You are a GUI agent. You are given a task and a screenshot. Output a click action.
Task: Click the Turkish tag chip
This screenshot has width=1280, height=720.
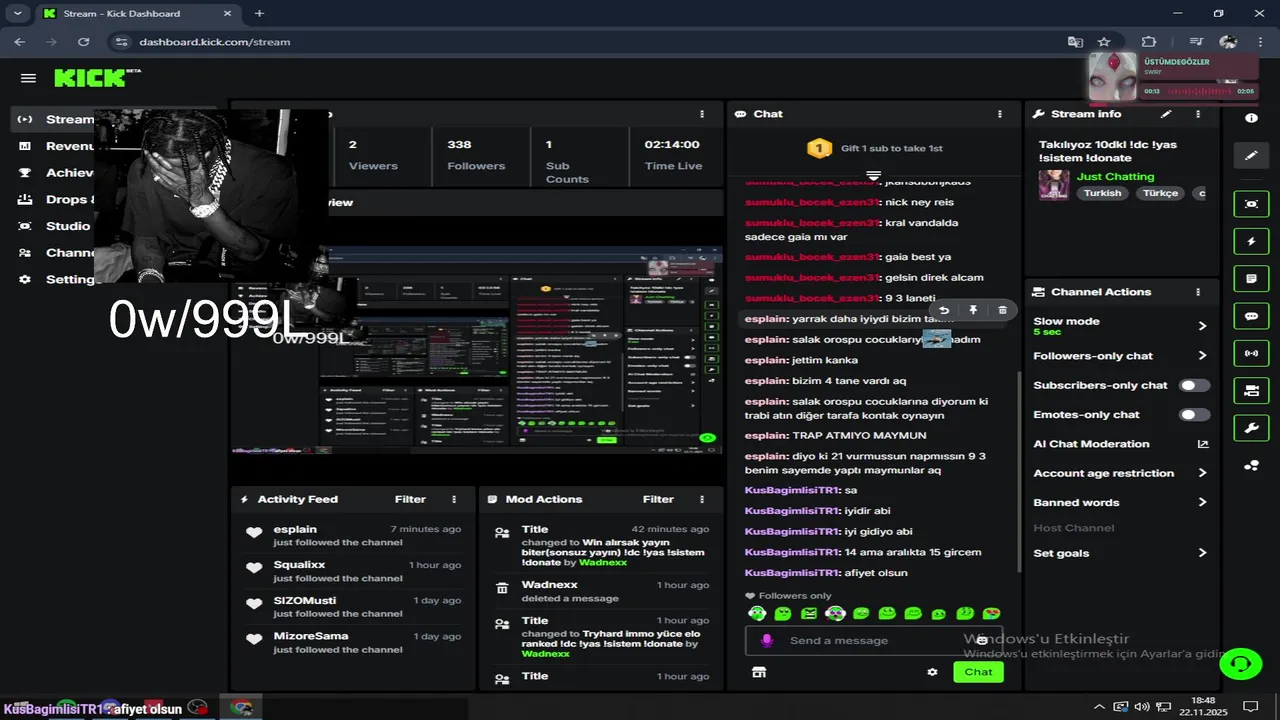(1103, 193)
